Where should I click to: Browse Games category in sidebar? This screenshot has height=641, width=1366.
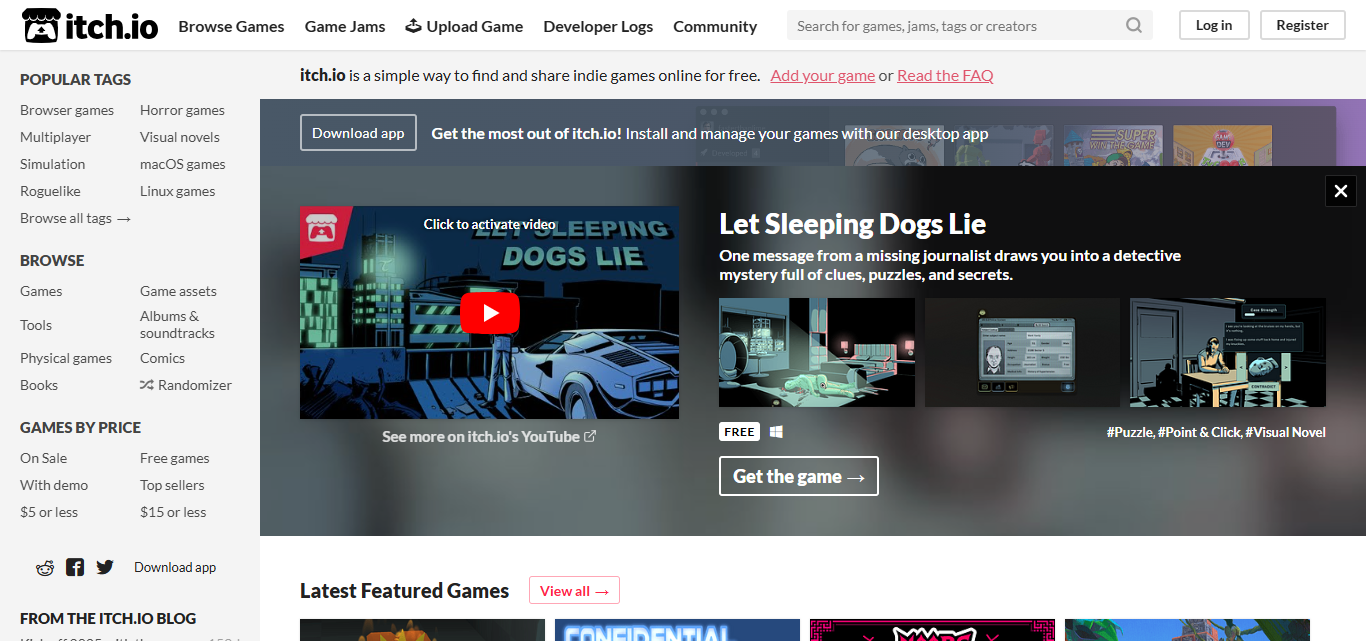(x=41, y=291)
